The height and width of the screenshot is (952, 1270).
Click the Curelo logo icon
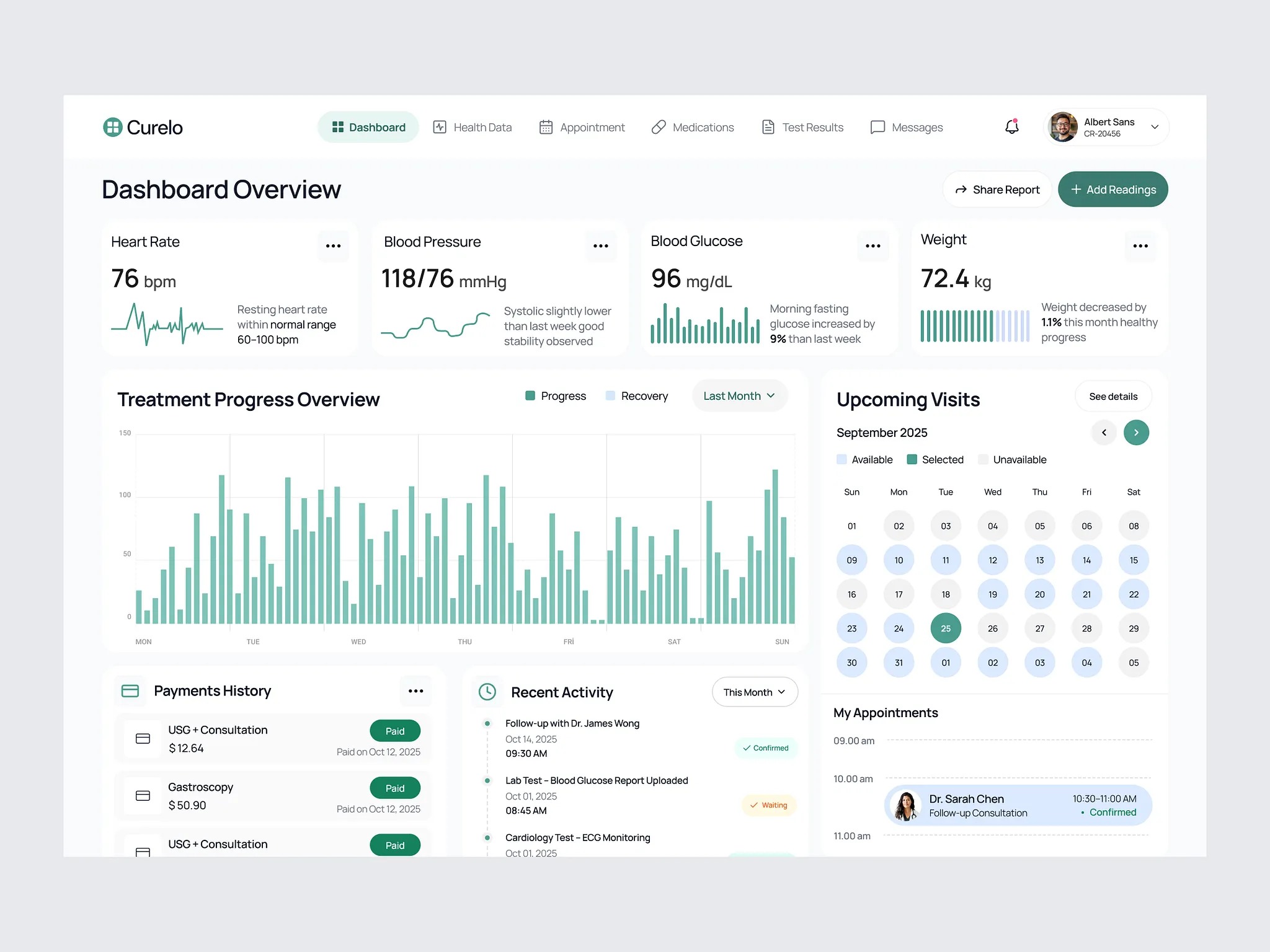(112, 127)
